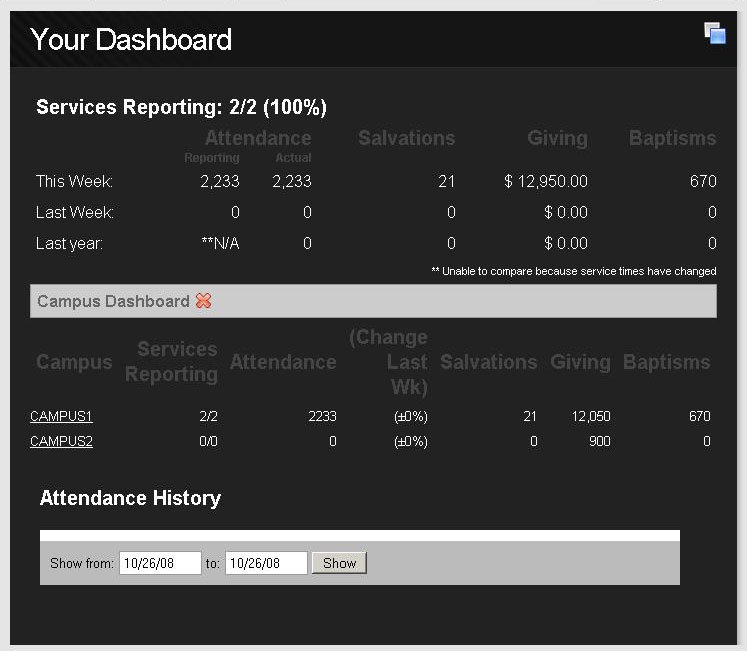747x651 pixels.
Task: Click the Your Dashboard title
Action: point(131,39)
